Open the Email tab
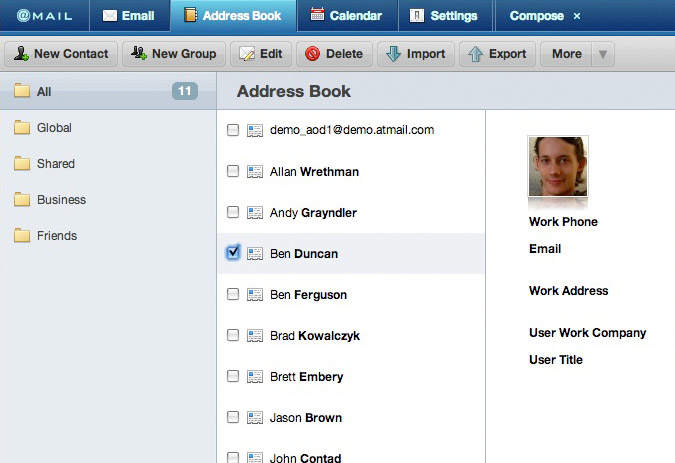This screenshot has height=463, width=675. tap(128, 16)
